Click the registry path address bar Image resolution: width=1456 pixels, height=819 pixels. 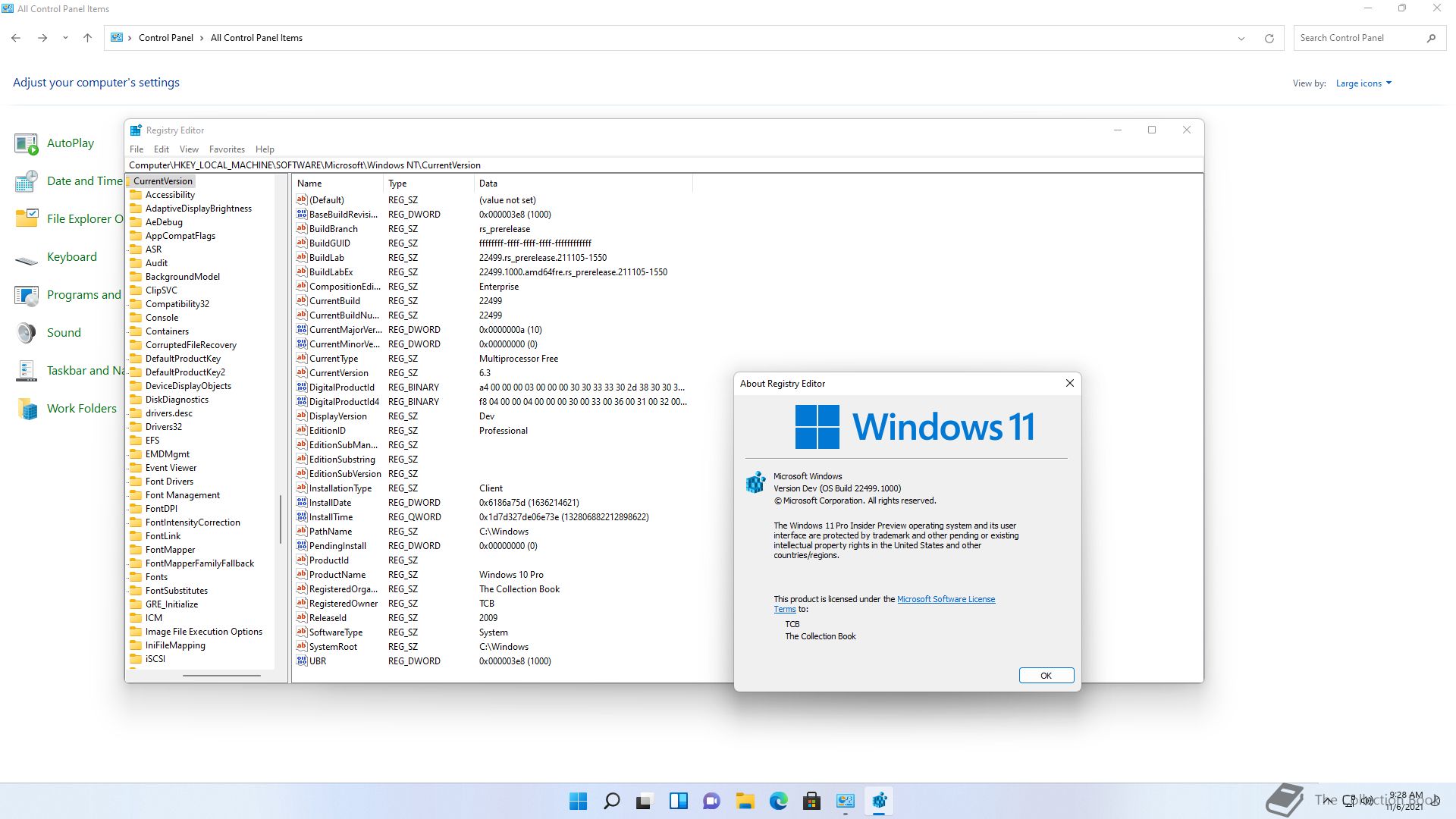[x=664, y=165]
